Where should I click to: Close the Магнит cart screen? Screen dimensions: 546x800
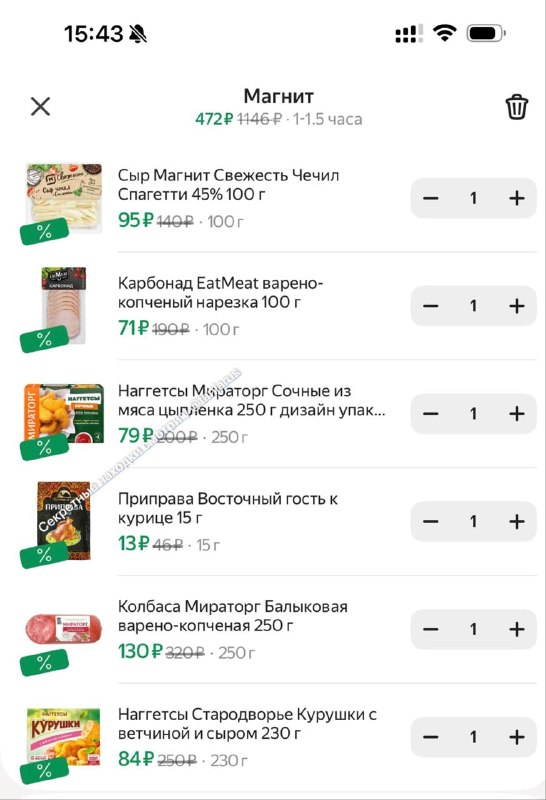(x=40, y=107)
